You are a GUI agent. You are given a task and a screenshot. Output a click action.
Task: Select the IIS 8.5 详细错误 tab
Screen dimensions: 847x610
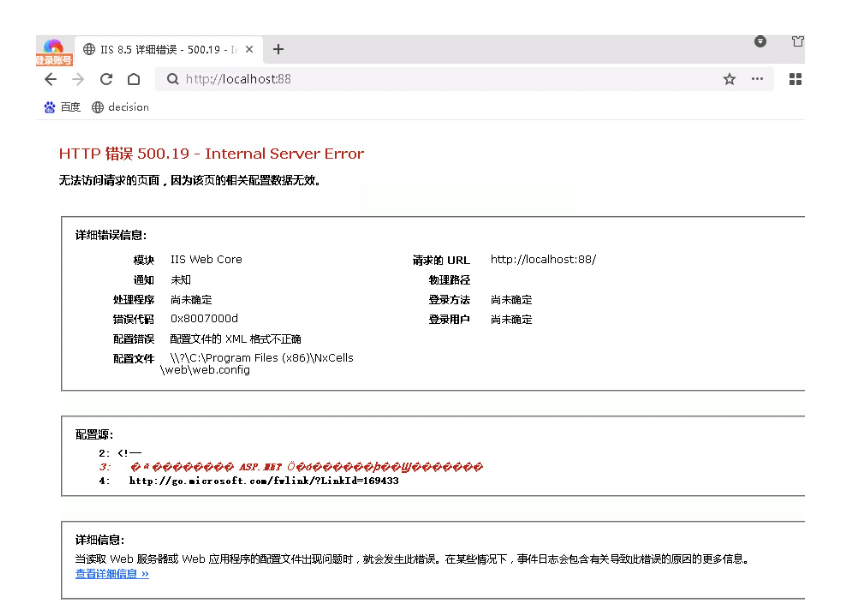pos(160,49)
